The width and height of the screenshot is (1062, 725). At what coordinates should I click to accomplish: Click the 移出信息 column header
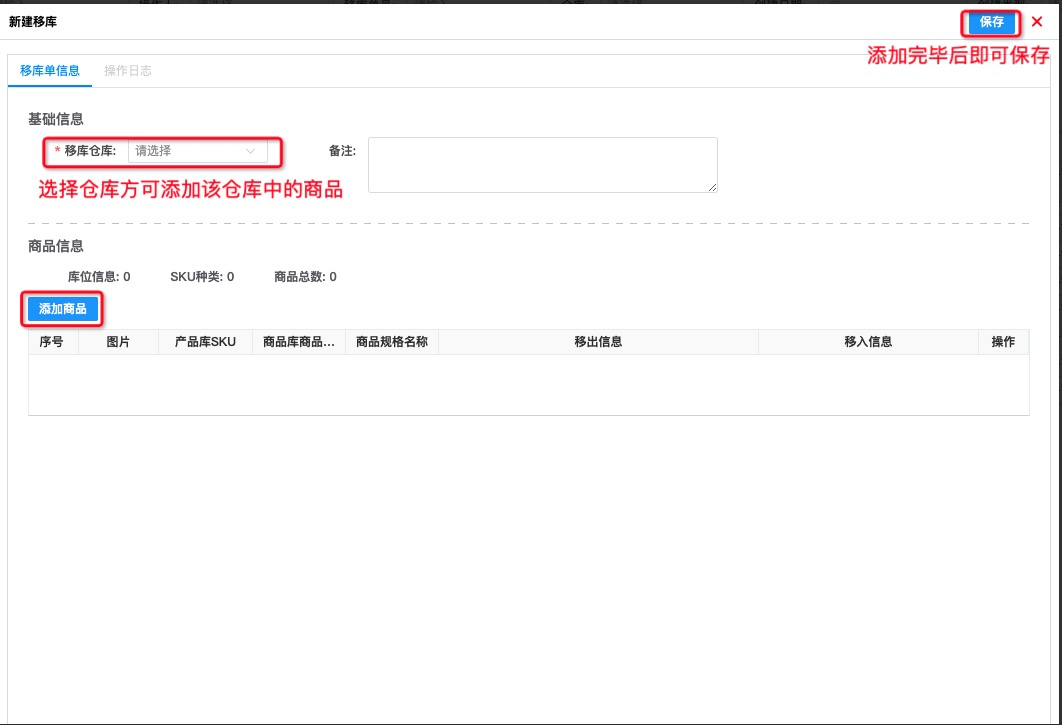[x=598, y=342]
